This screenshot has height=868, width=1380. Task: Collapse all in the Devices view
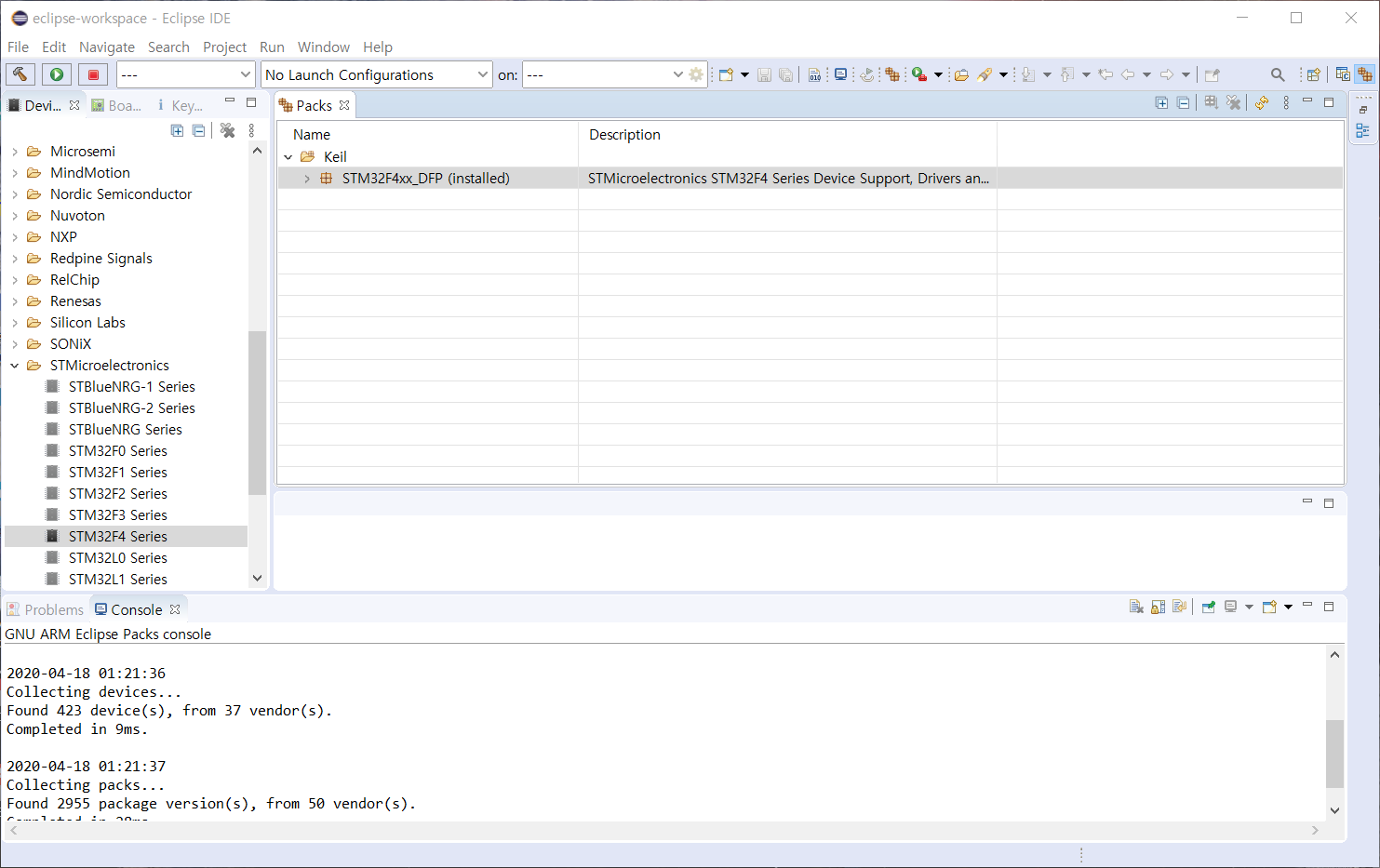(198, 130)
